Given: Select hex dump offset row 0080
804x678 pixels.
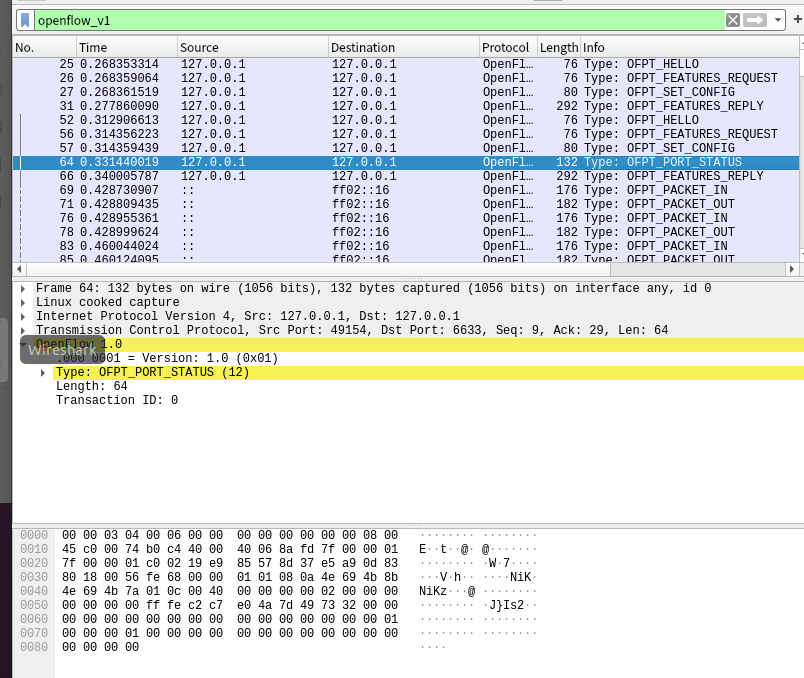Looking at the screenshot, I should pyautogui.click(x=34, y=647).
